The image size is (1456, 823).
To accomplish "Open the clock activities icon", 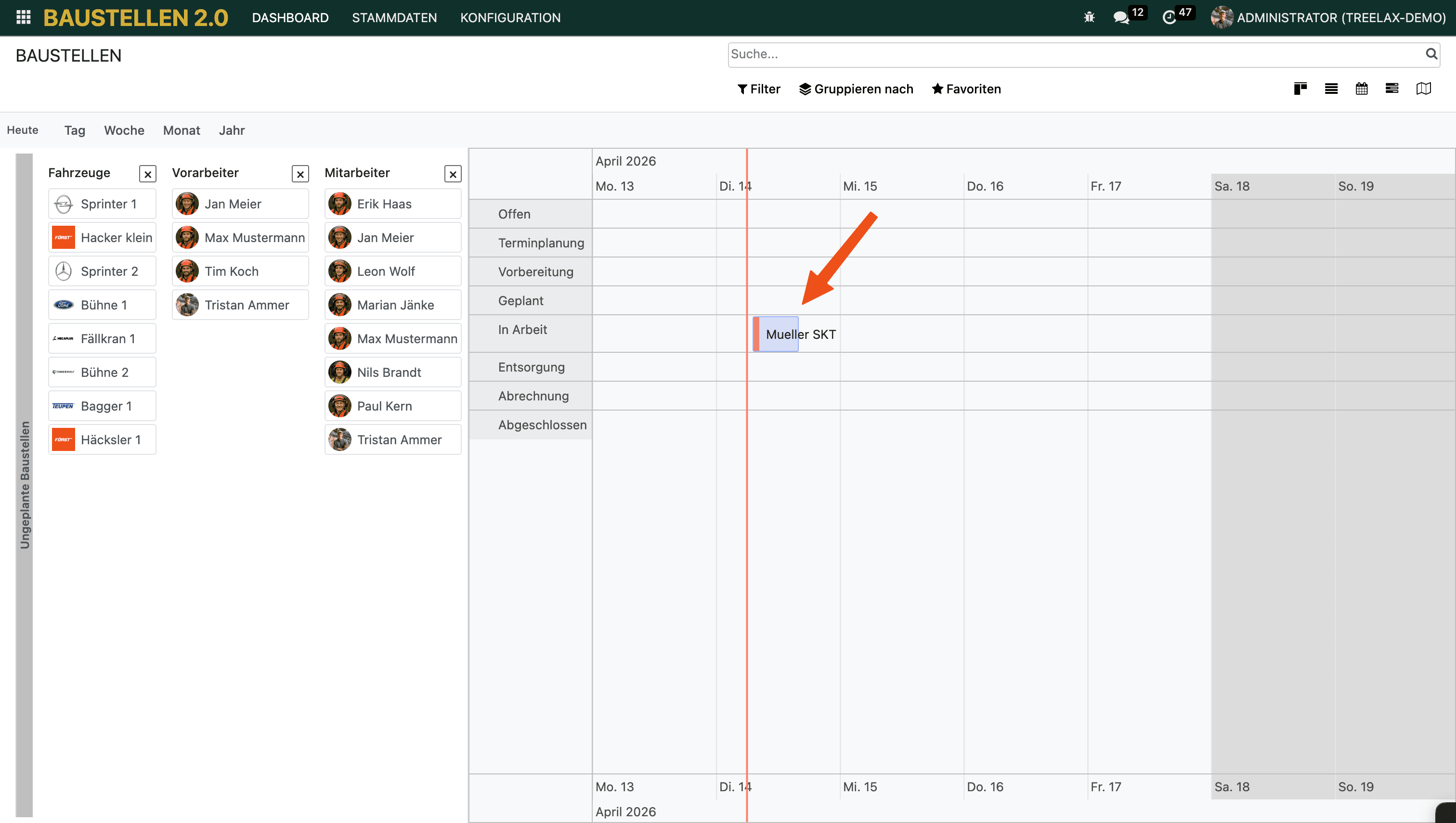I will 1169,17.
